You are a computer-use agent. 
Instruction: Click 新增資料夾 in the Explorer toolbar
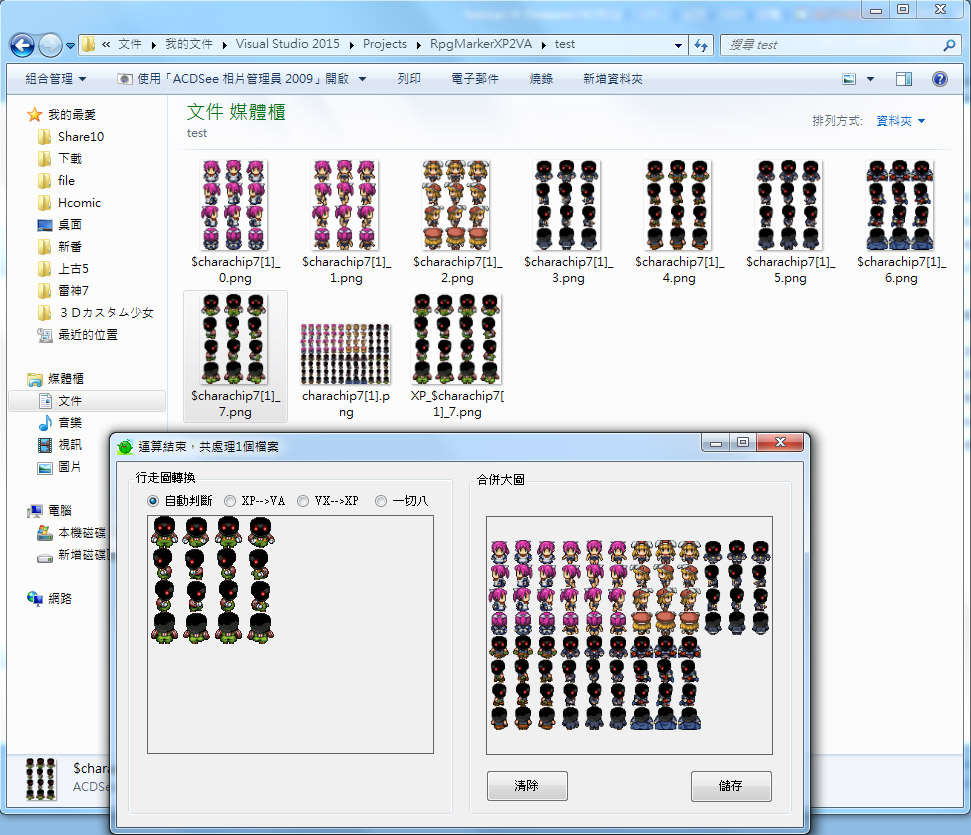pos(612,79)
